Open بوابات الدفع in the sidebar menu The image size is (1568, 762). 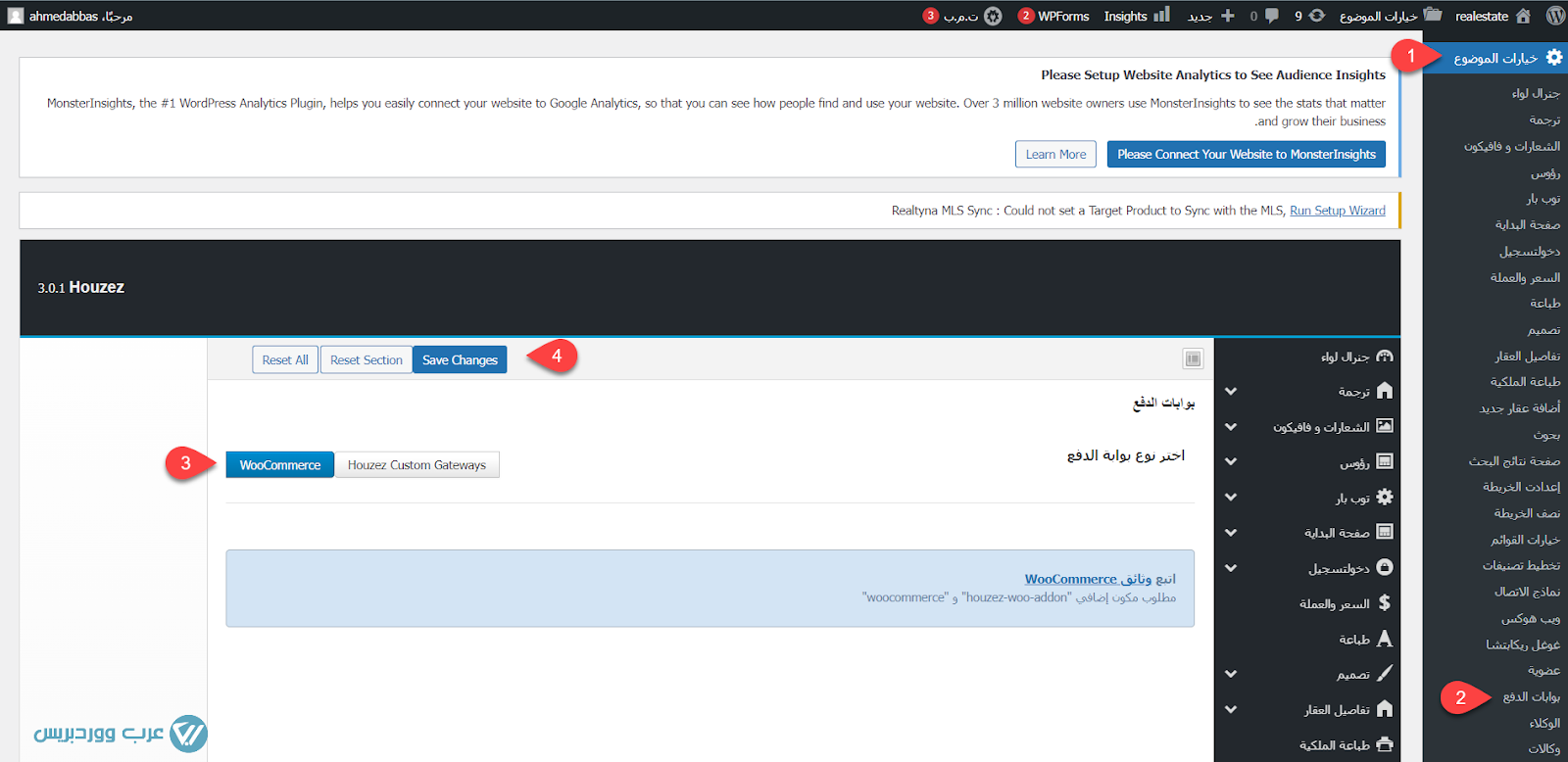coord(1532,696)
